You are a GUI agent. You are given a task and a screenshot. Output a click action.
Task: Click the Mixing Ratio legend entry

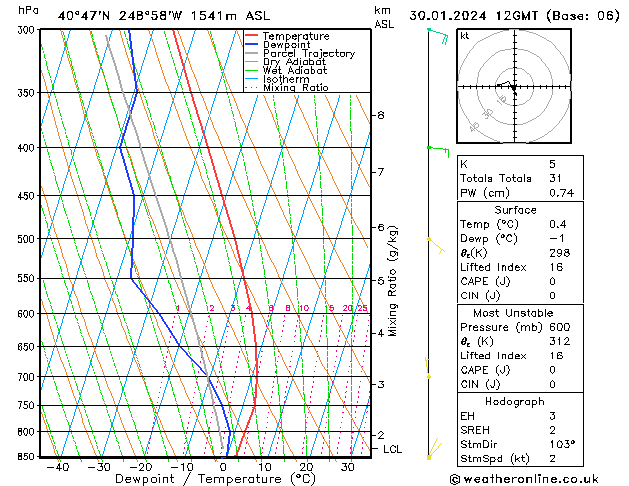(x=287, y=88)
